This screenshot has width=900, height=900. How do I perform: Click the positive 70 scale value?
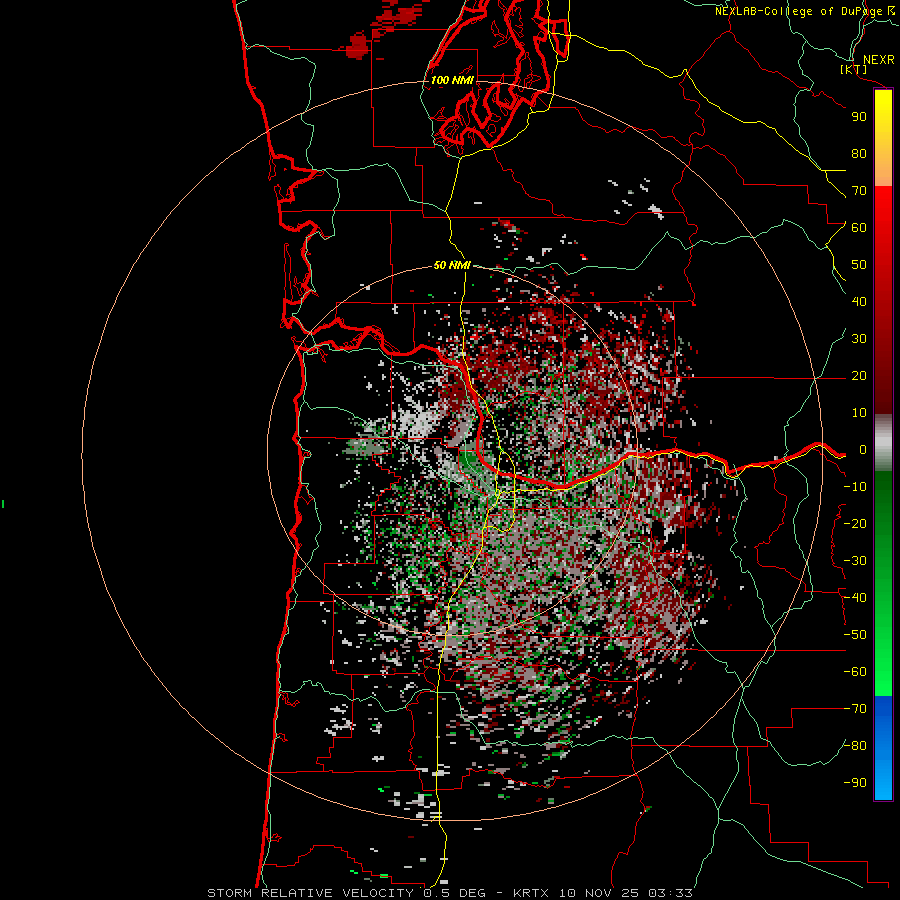click(x=859, y=191)
